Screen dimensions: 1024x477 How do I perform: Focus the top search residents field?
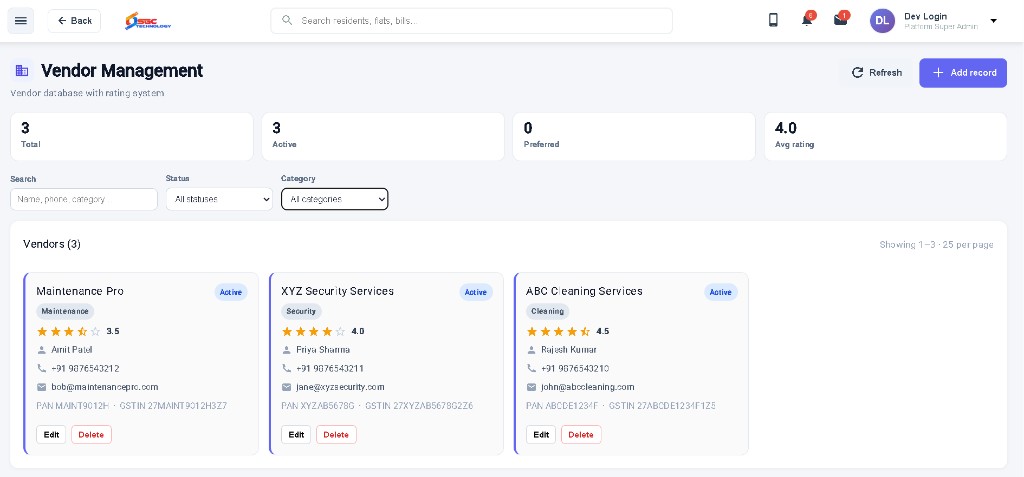[472, 20]
